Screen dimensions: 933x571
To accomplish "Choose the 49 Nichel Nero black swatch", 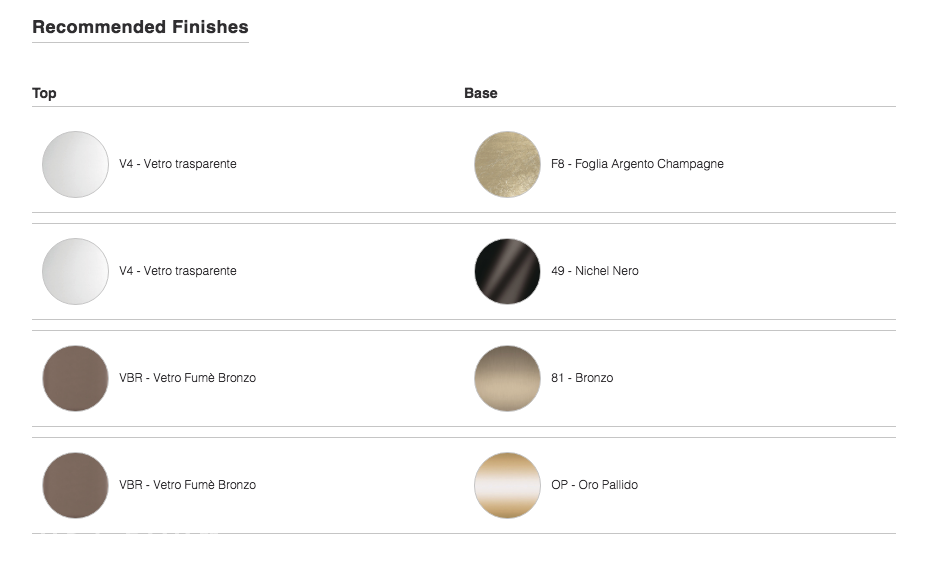I will [x=508, y=271].
